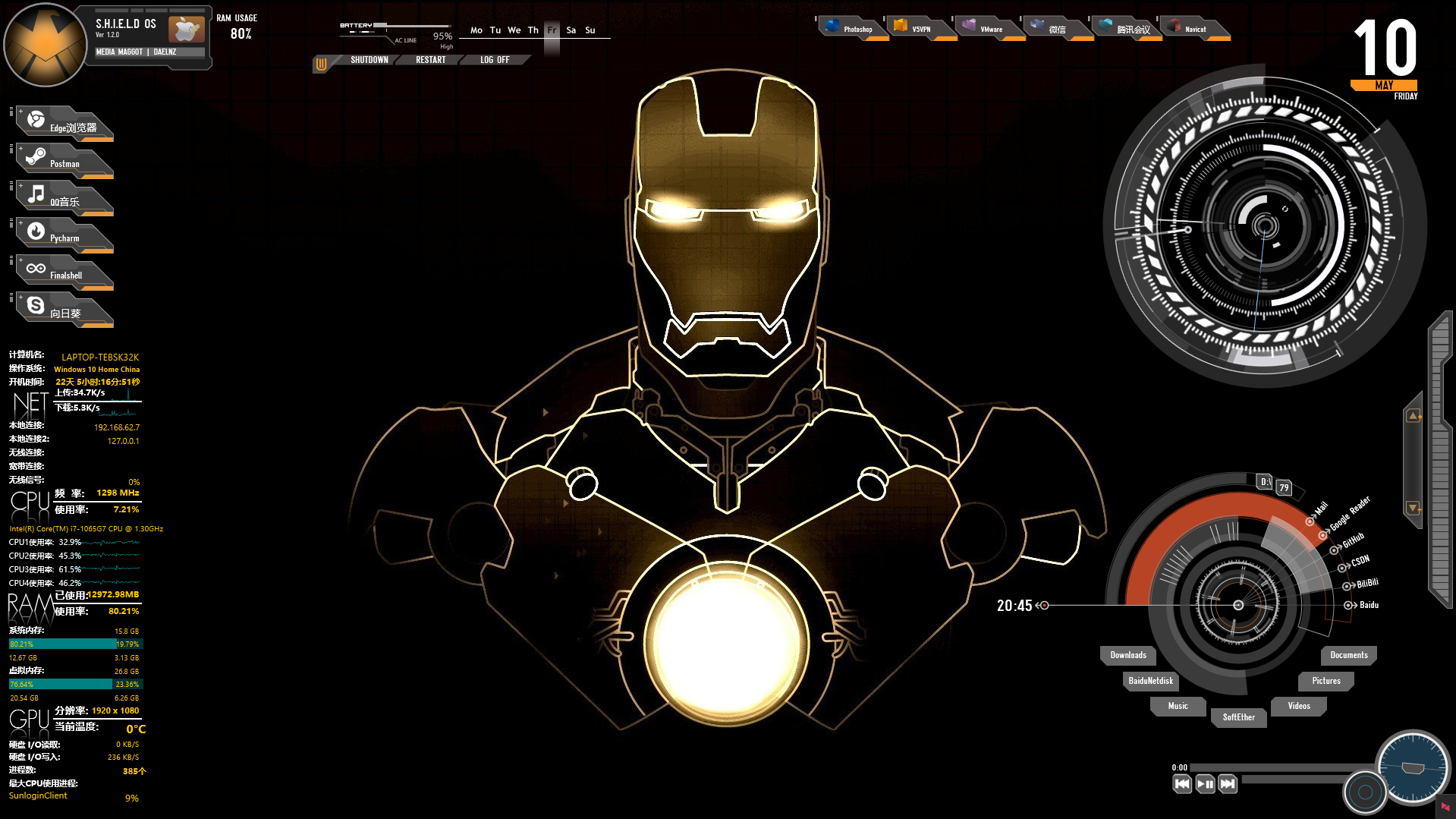Open the SoftEther button
The height and width of the screenshot is (819, 1456).
(1238, 717)
